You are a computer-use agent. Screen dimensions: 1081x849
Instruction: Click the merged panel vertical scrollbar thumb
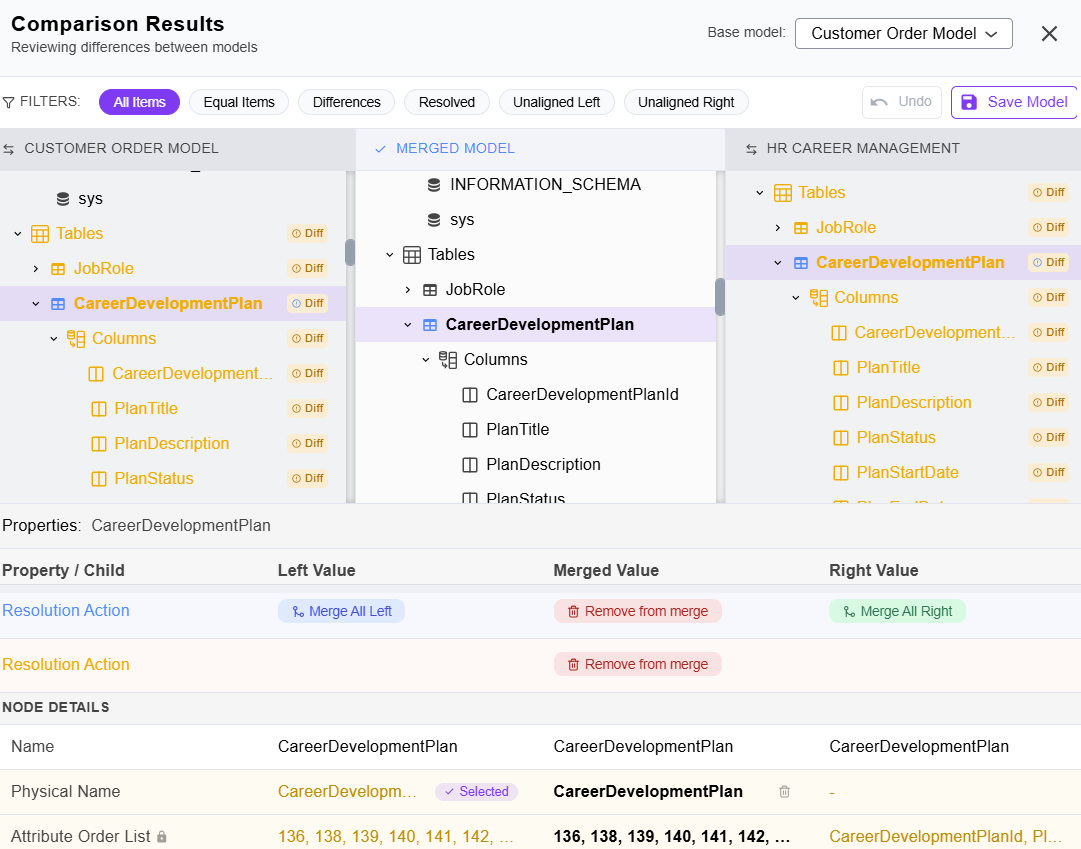[x=720, y=297]
